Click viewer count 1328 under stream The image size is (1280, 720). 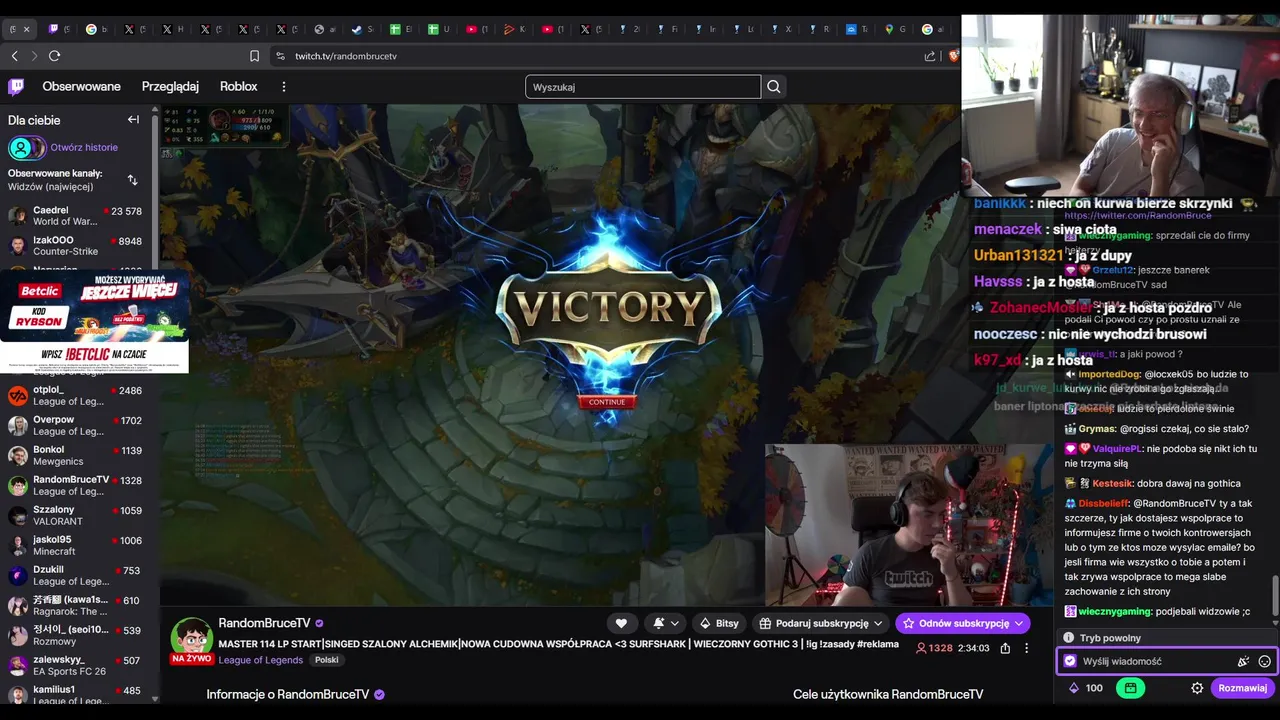[935, 648]
